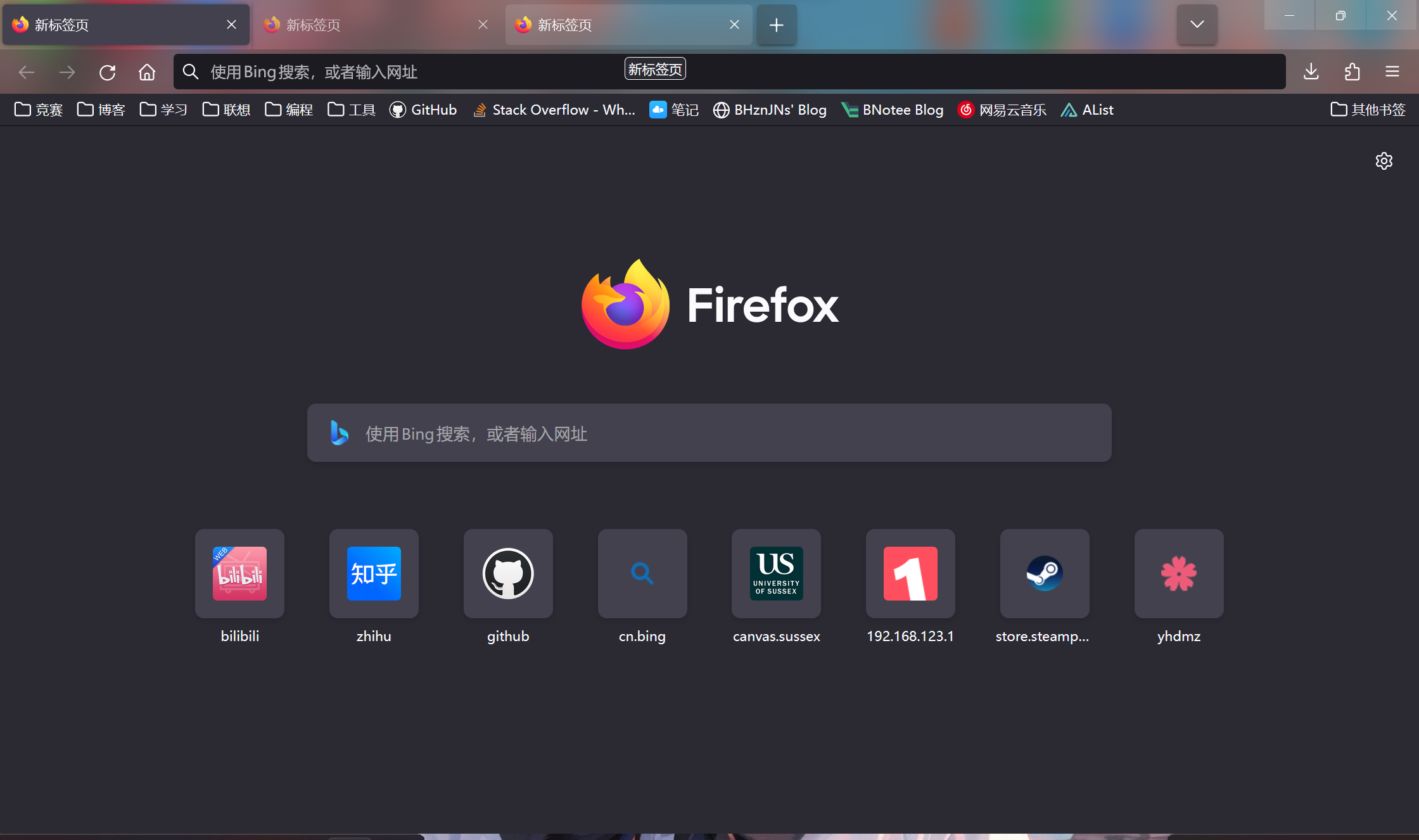Viewport: 1419px width, 840px height.
Task: Close the first 新标签页 tab
Action: click(232, 25)
